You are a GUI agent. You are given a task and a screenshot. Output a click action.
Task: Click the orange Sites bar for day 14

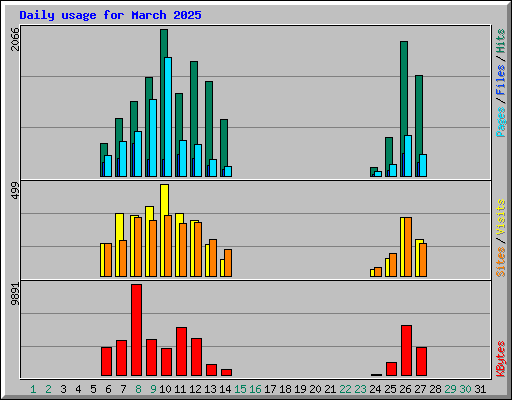tap(228, 263)
